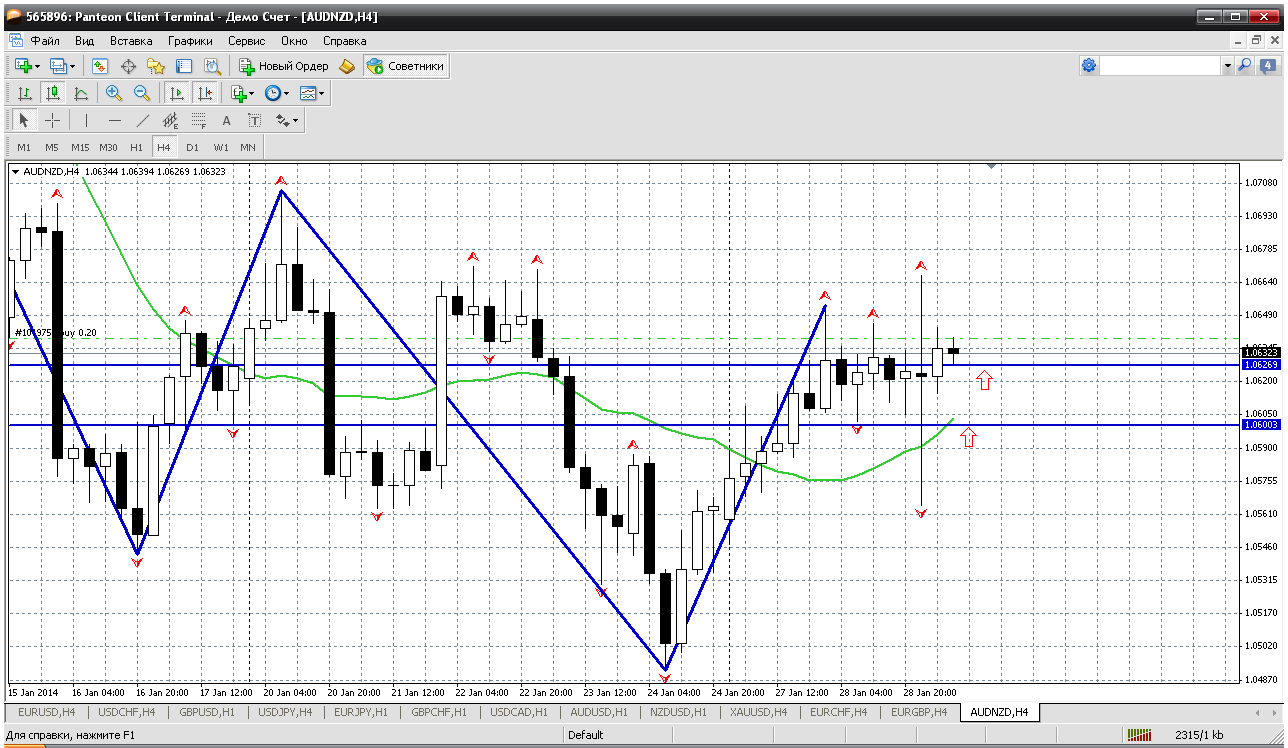1288x748 pixels.
Task: Draw a trendline
Action: click(143, 121)
